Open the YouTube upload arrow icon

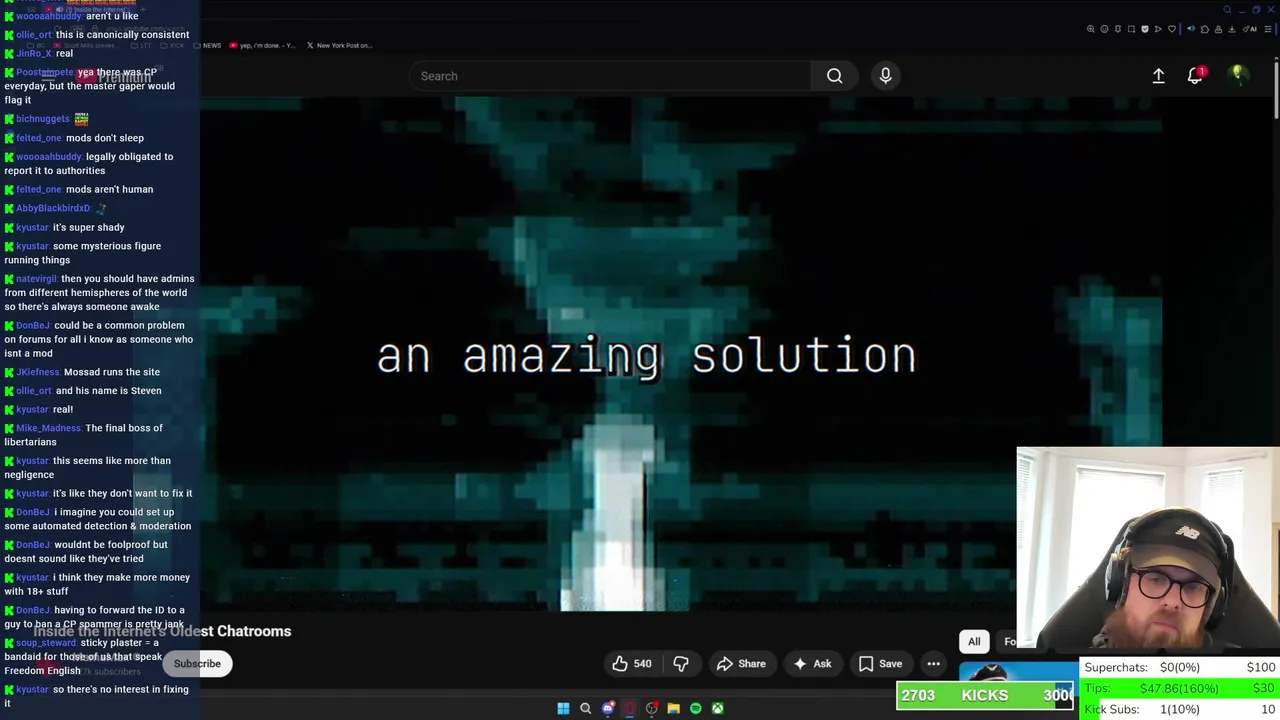pos(1158,76)
